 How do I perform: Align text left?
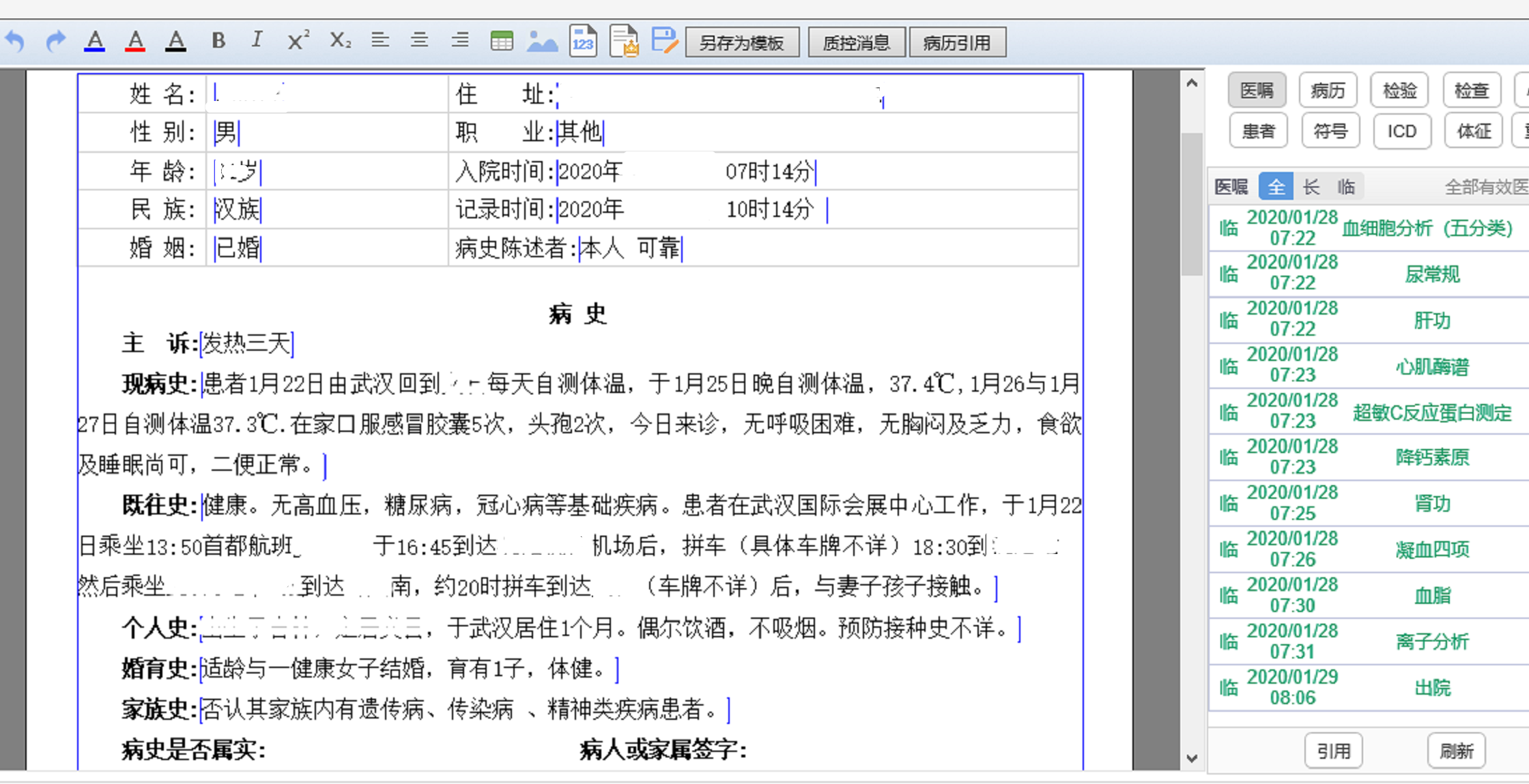click(x=380, y=40)
